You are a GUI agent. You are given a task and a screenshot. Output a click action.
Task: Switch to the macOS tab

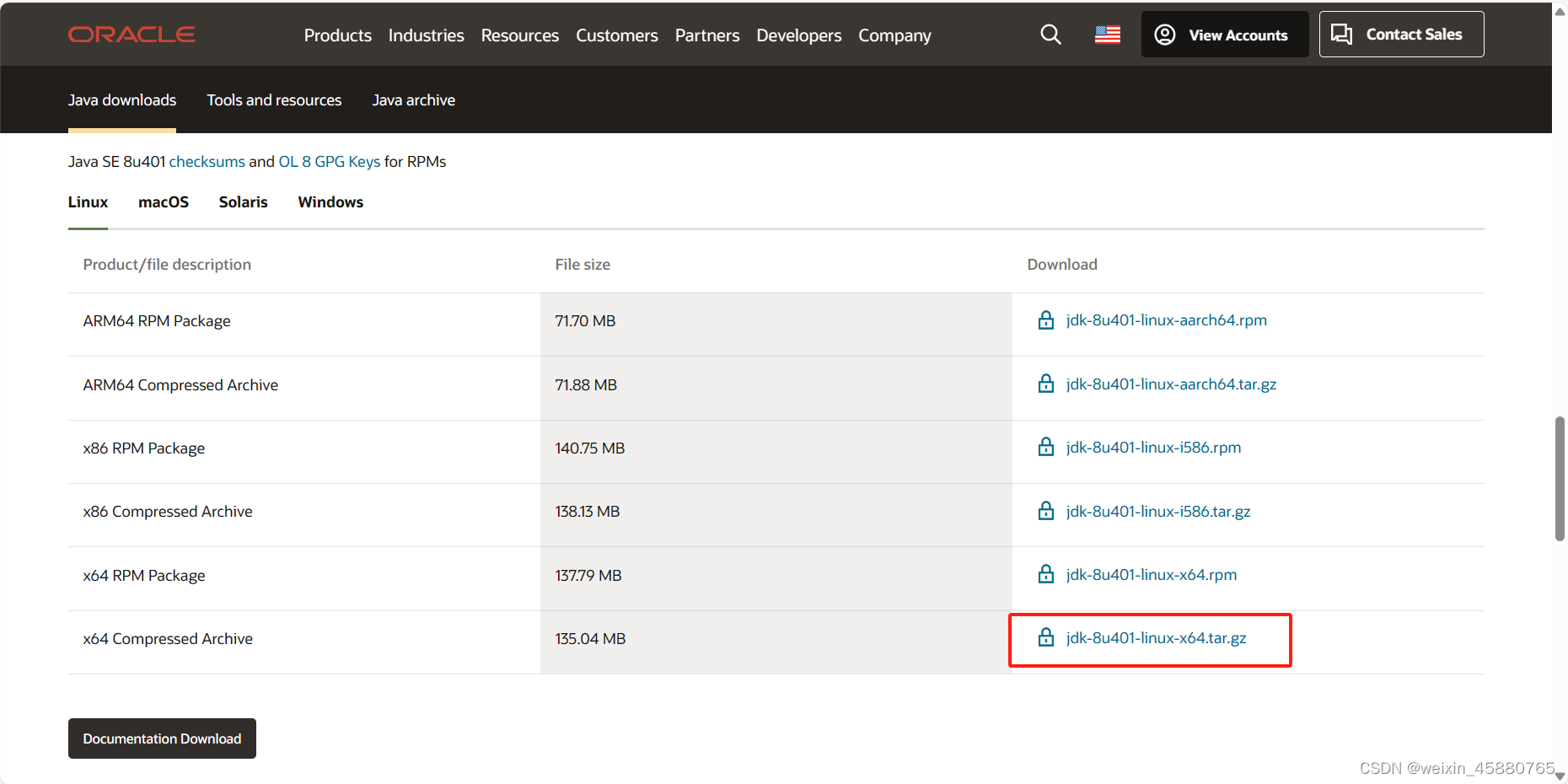164,202
